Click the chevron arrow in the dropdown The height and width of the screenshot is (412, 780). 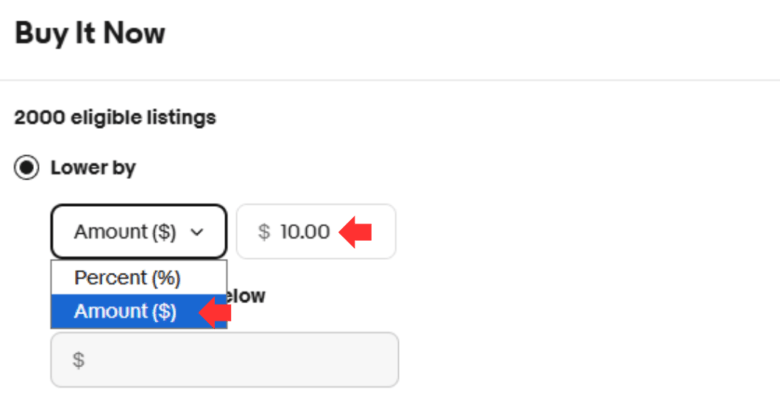coord(197,232)
